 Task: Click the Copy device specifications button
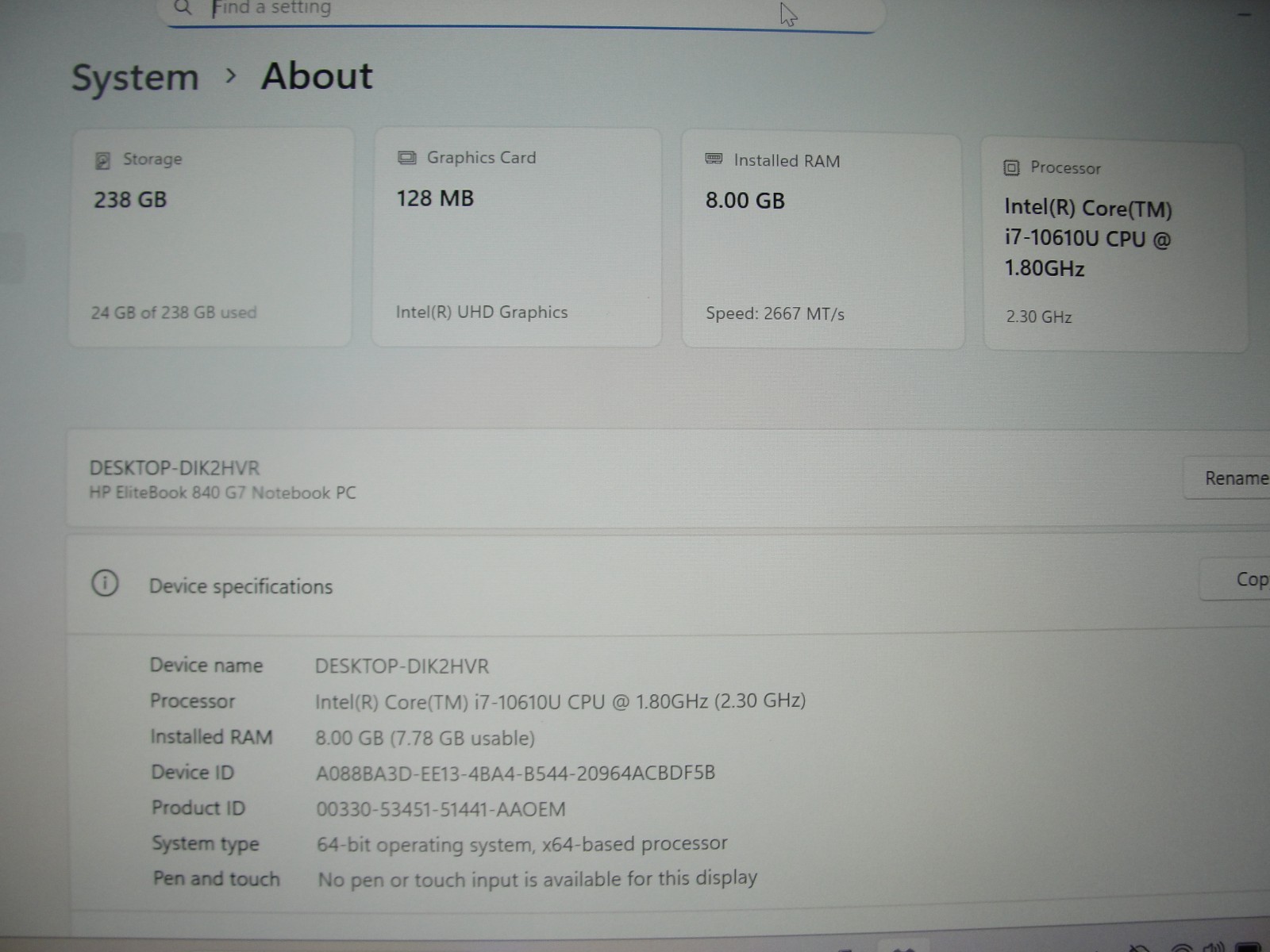[1237, 579]
